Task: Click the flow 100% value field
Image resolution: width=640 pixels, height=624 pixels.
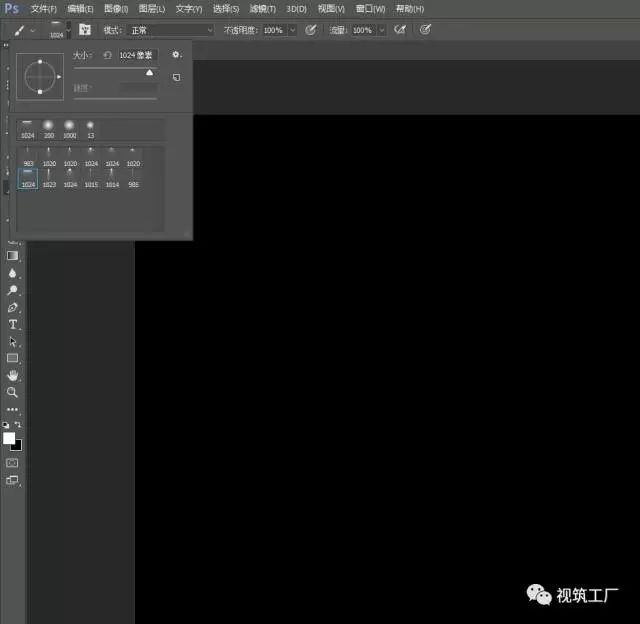Action: point(364,30)
